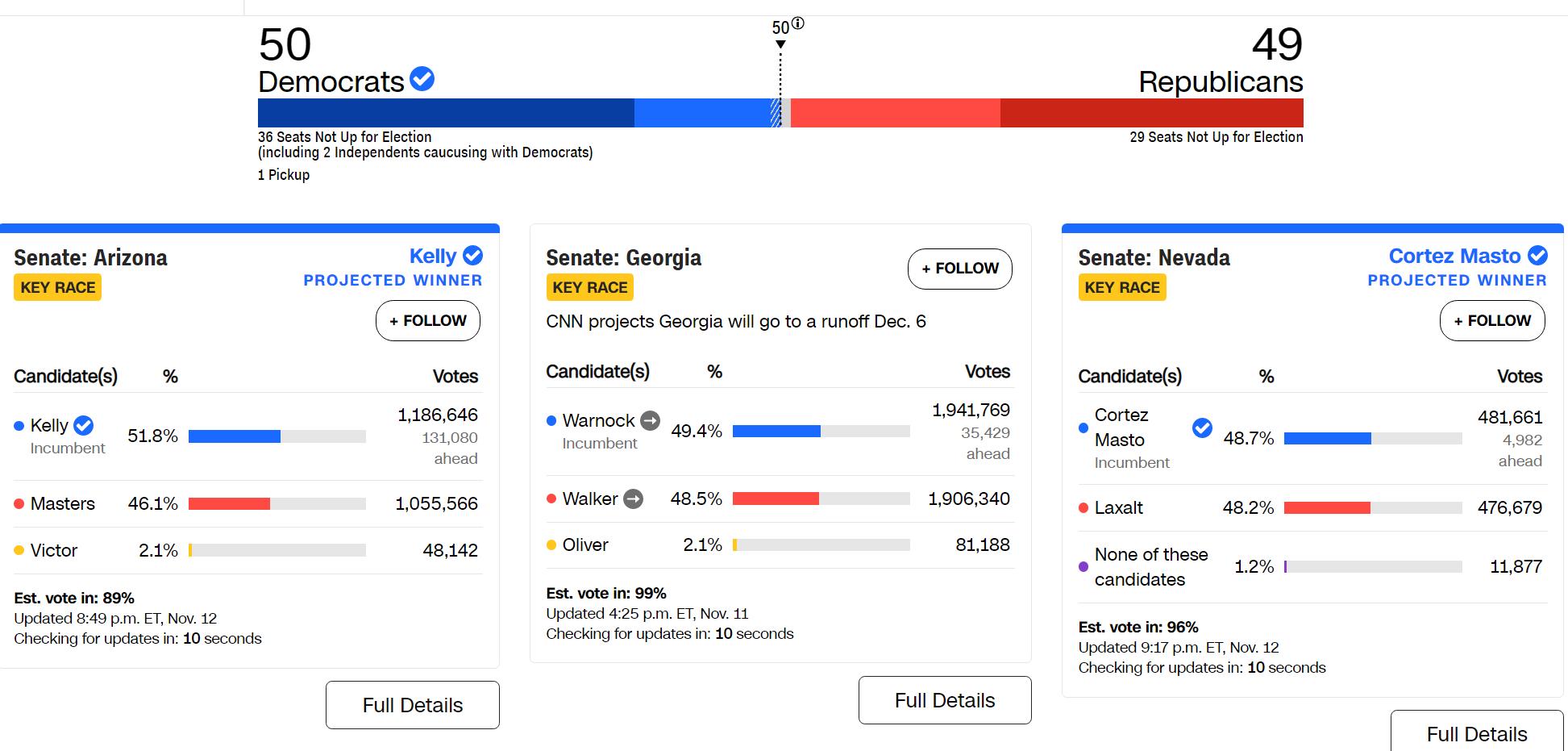This screenshot has width=1568, height=751.
Task: Click the dark red Republicans bar segment
Action: click(1151, 113)
